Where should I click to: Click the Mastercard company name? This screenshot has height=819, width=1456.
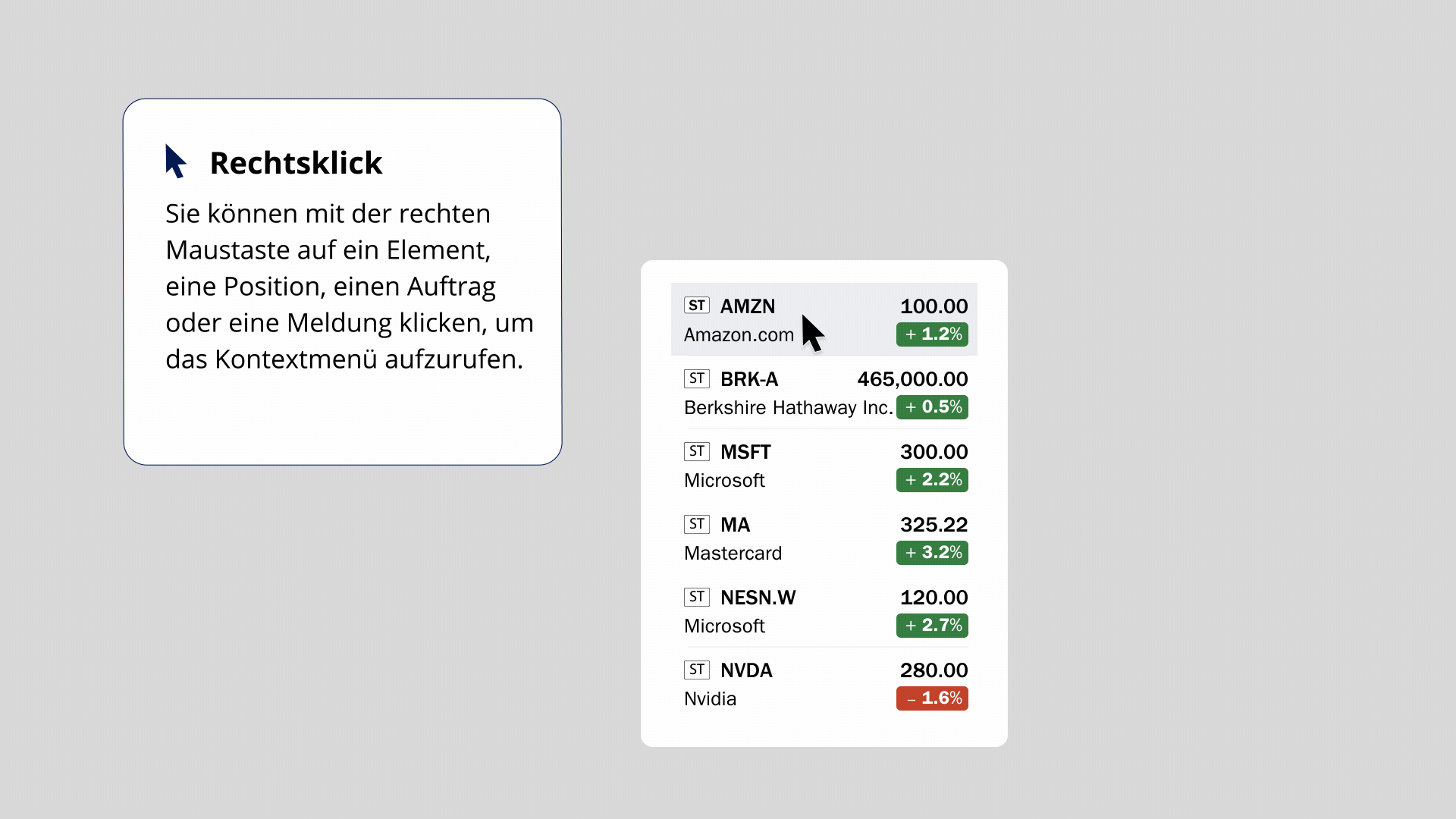click(733, 554)
